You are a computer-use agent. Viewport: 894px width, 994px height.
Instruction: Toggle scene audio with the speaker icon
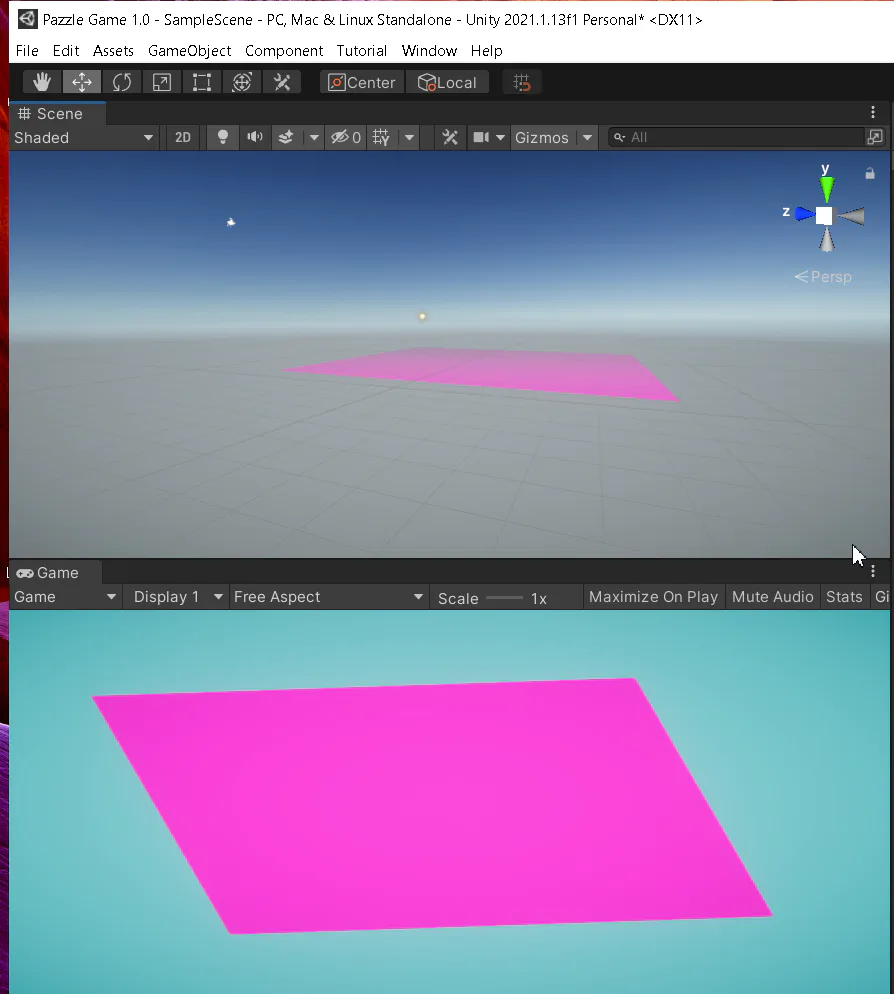click(255, 138)
